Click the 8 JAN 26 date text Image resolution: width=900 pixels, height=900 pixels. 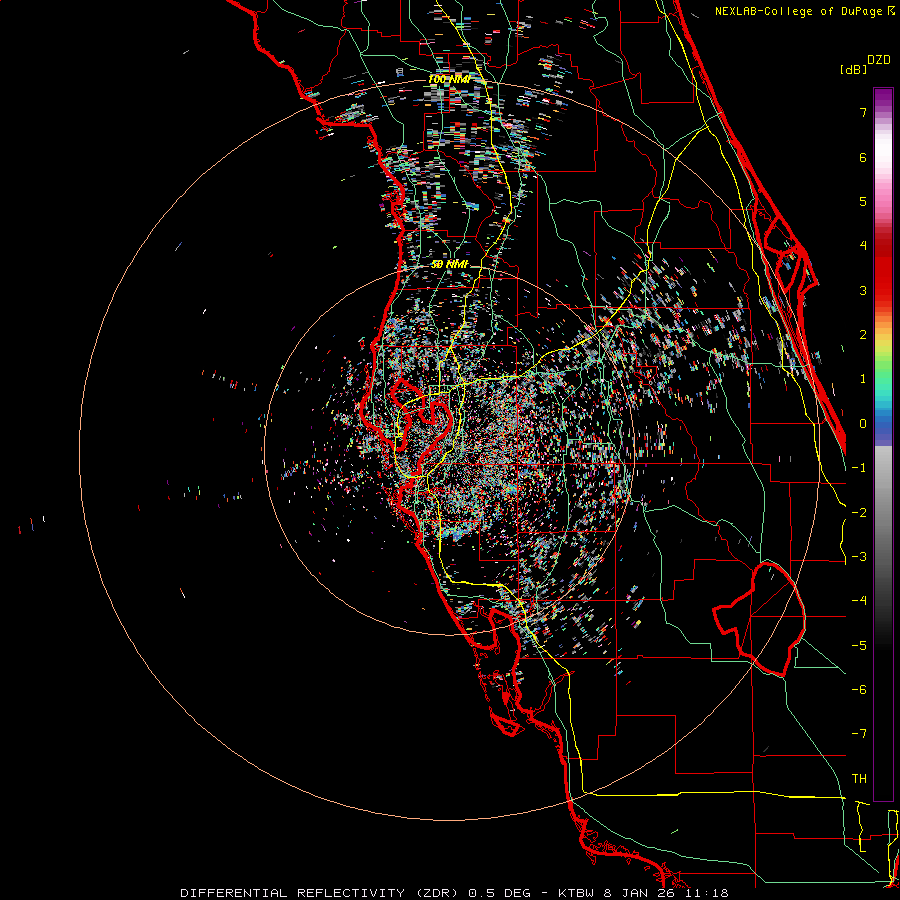click(638, 893)
